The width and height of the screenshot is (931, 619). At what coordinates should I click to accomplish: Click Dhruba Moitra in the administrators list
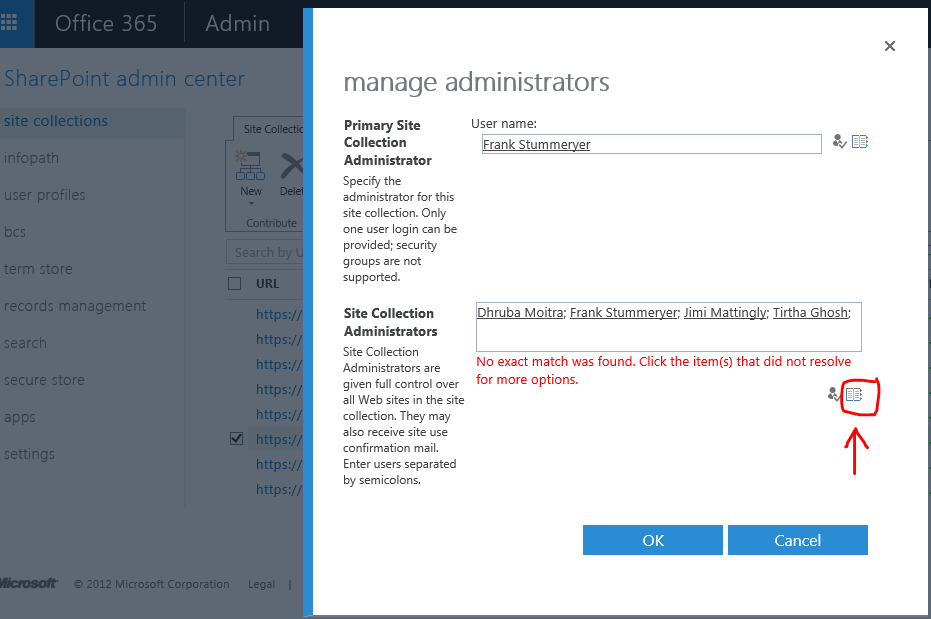click(x=520, y=313)
